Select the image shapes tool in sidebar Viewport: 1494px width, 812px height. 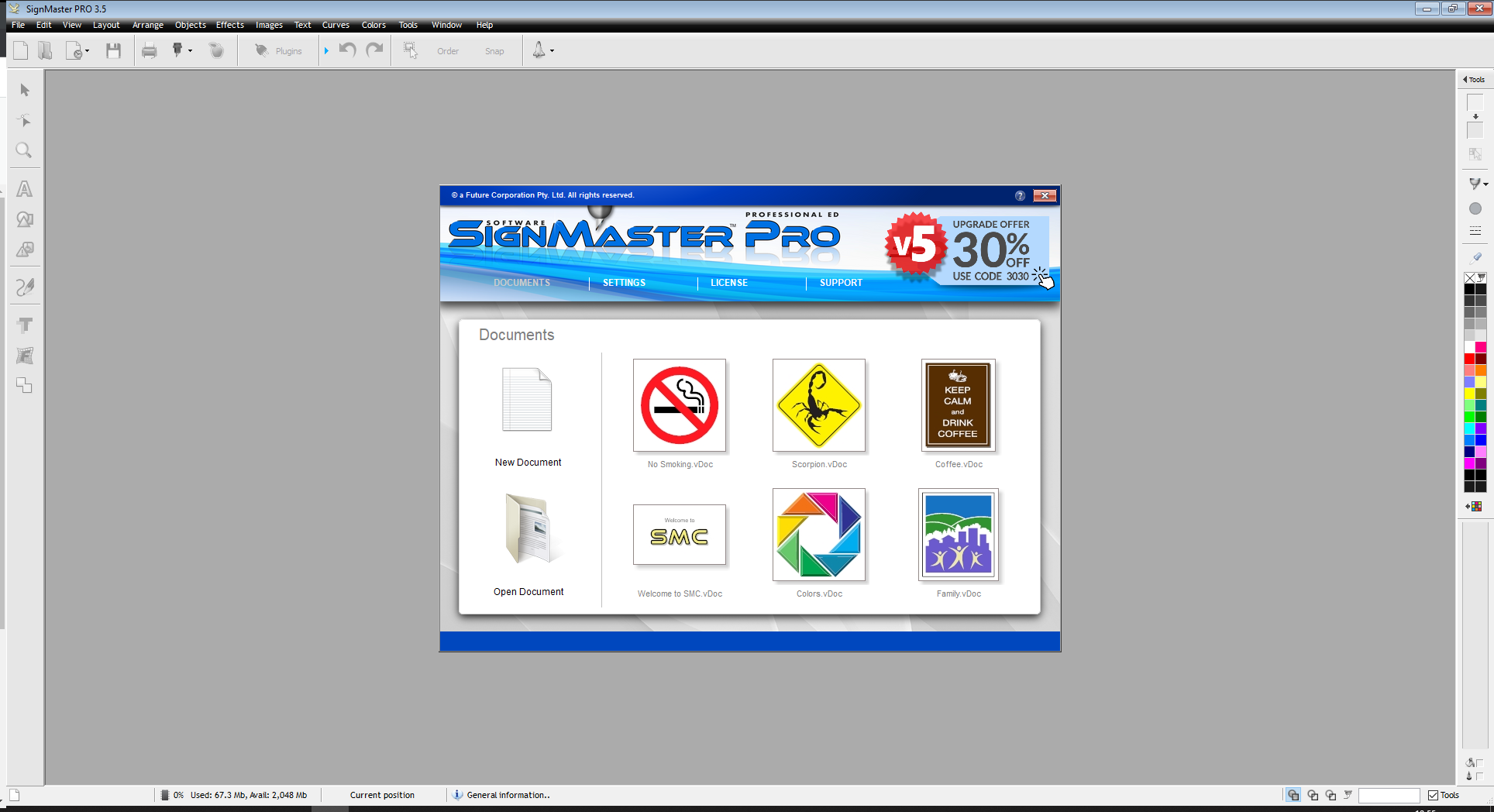point(25,249)
